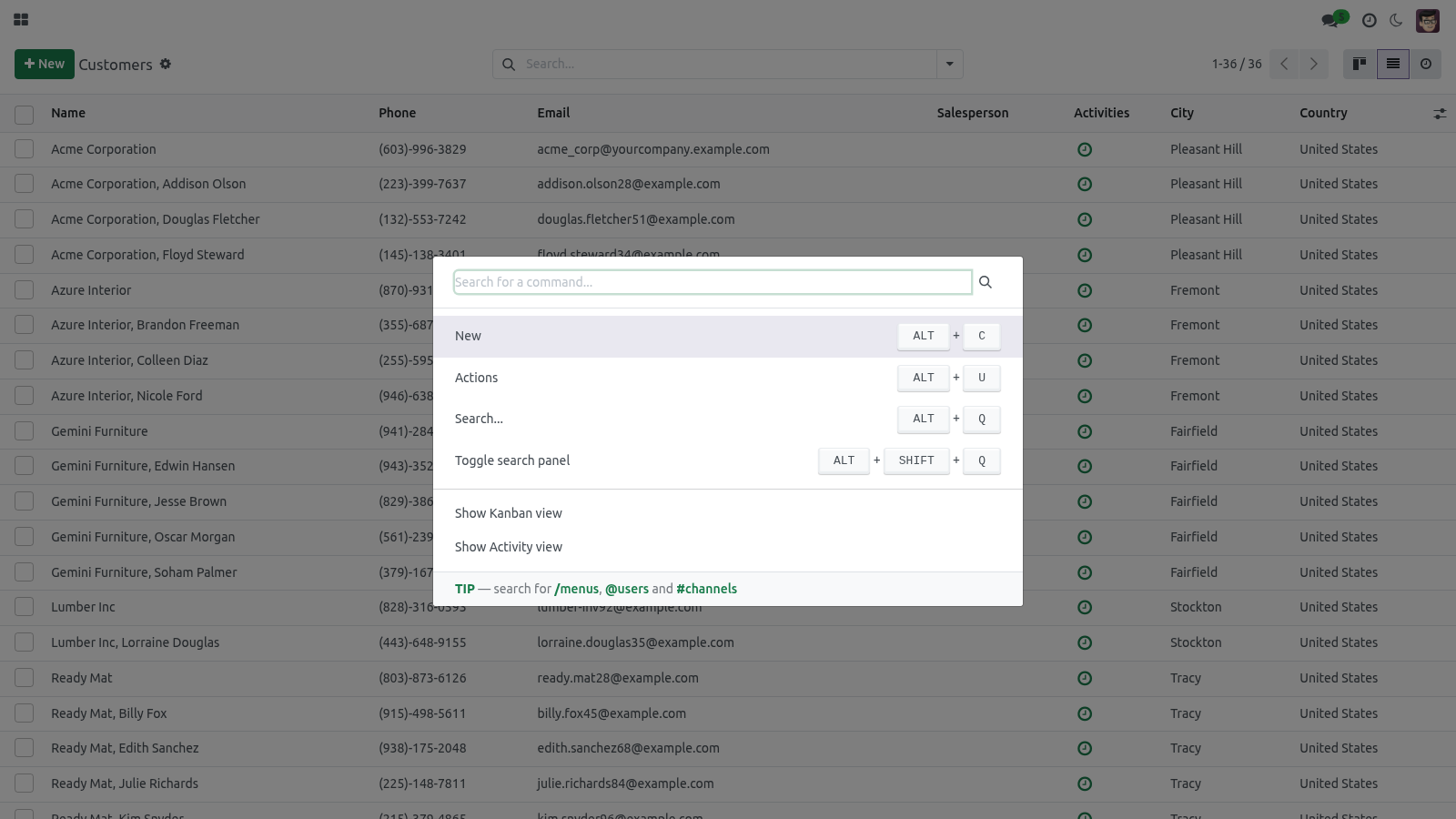The height and width of the screenshot is (819, 1456).
Task: Click magnifier icon in command palette
Action: (x=986, y=282)
